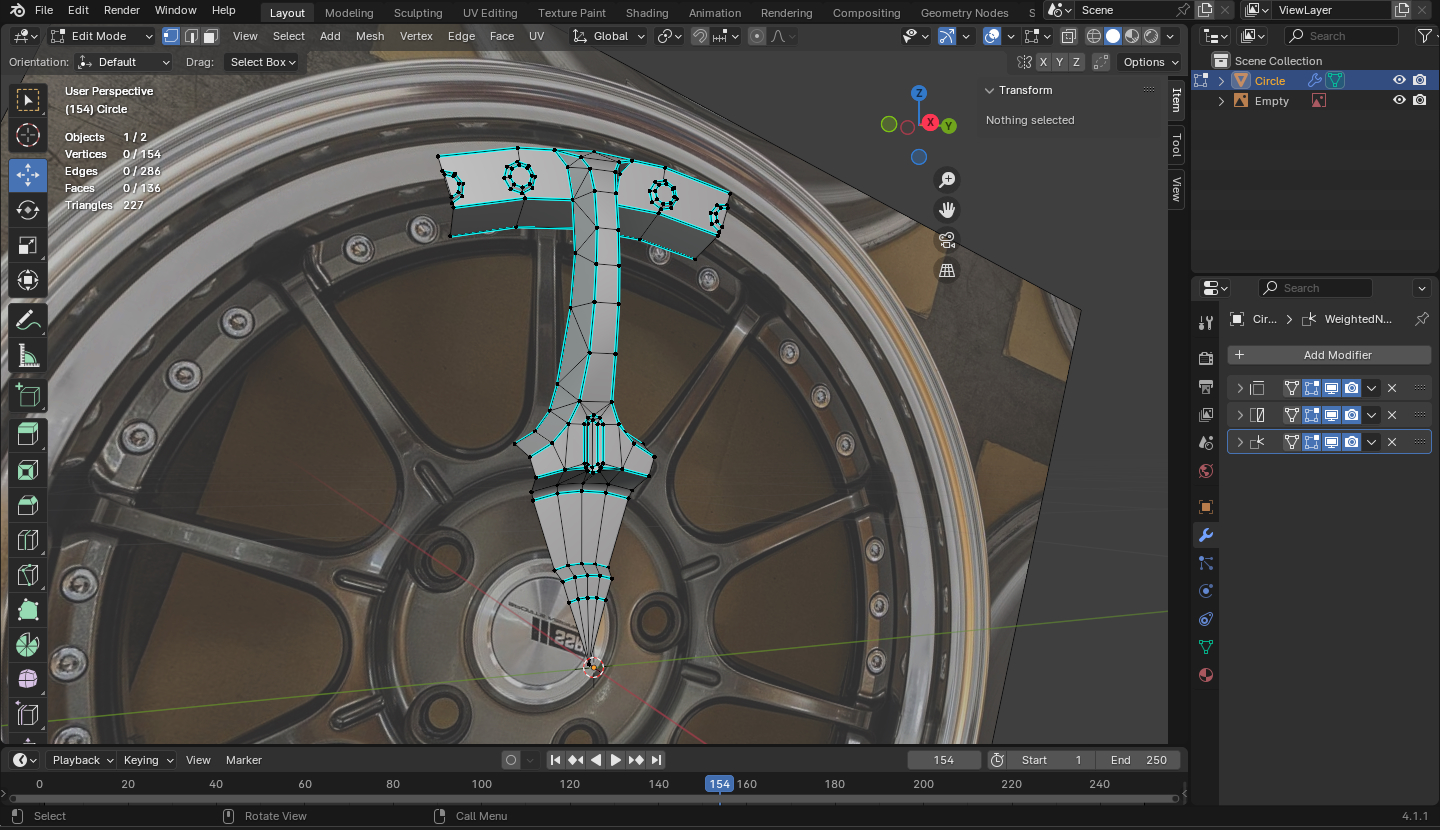Expand the Empty object in the outliner
The width and height of the screenshot is (1440, 830).
(1221, 101)
